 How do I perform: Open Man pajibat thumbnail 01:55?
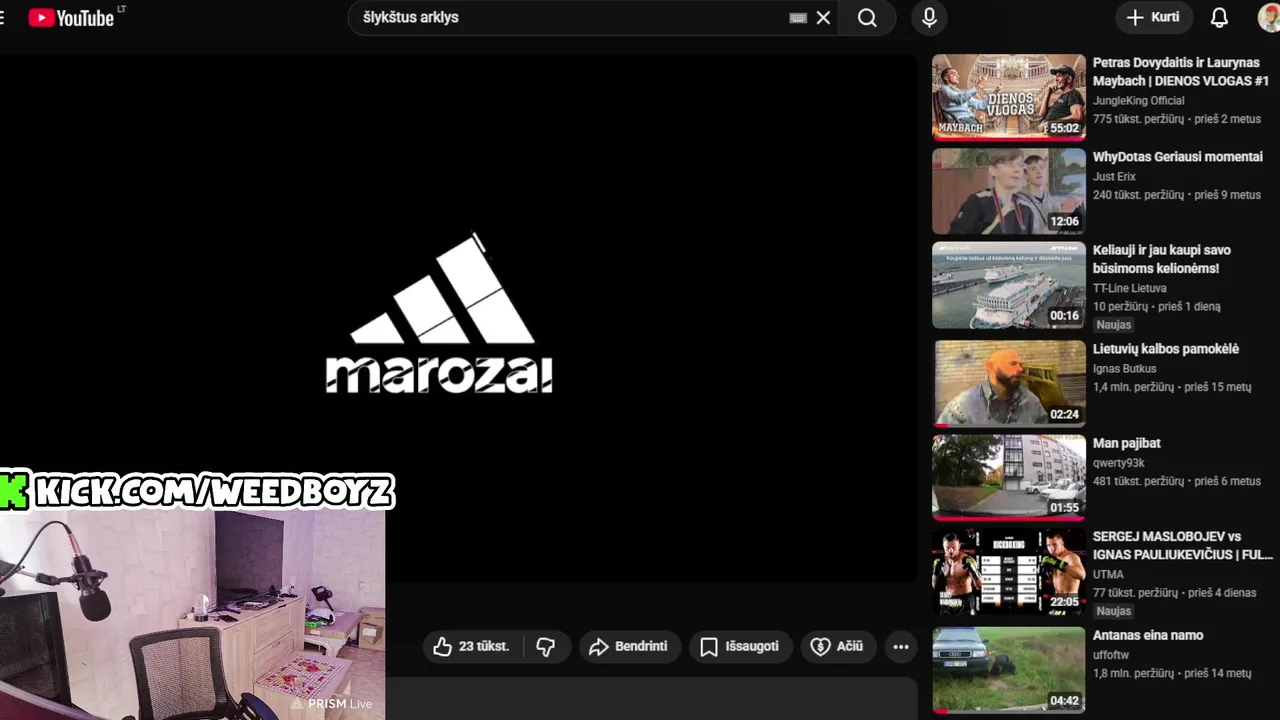coord(1009,477)
